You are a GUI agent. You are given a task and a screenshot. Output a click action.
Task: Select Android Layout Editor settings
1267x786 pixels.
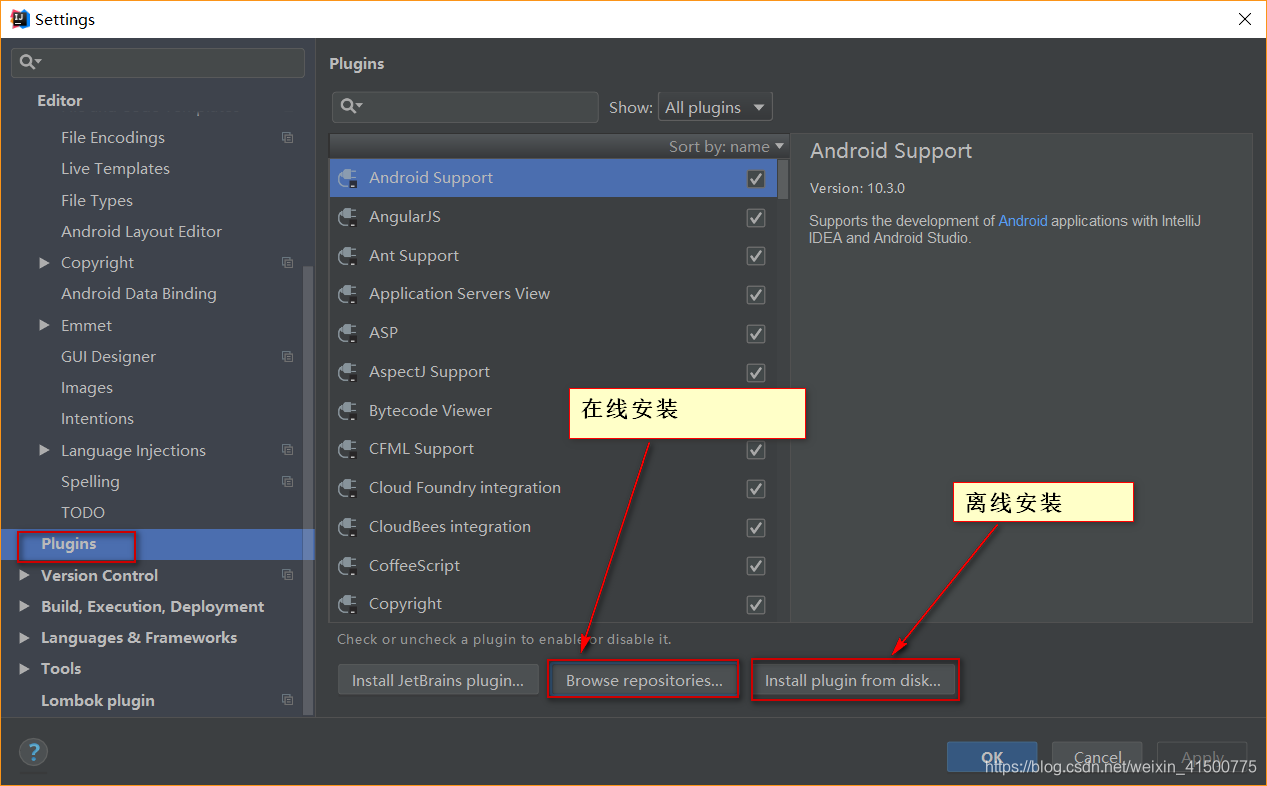(x=141, y=232)
